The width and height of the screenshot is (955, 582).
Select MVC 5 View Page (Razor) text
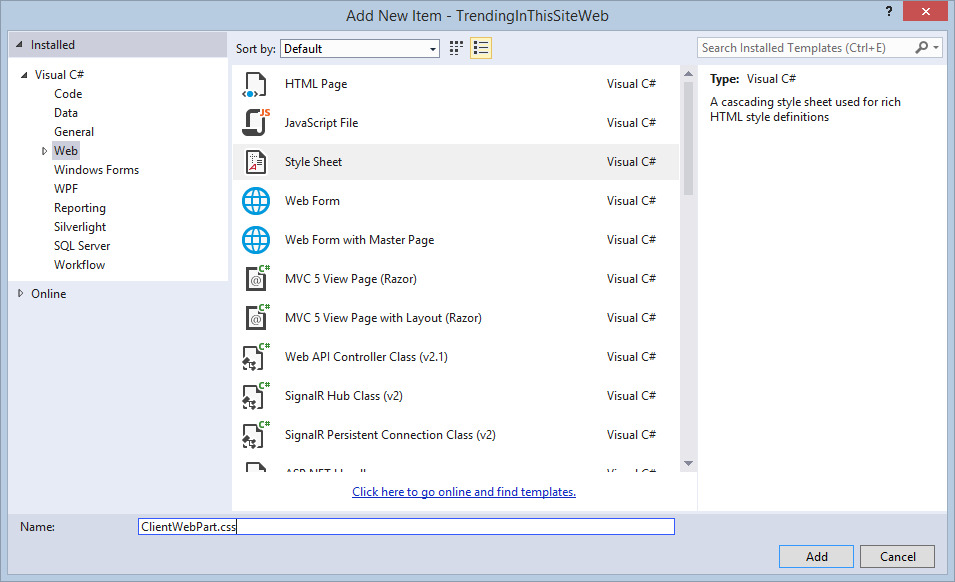[351, 279]
